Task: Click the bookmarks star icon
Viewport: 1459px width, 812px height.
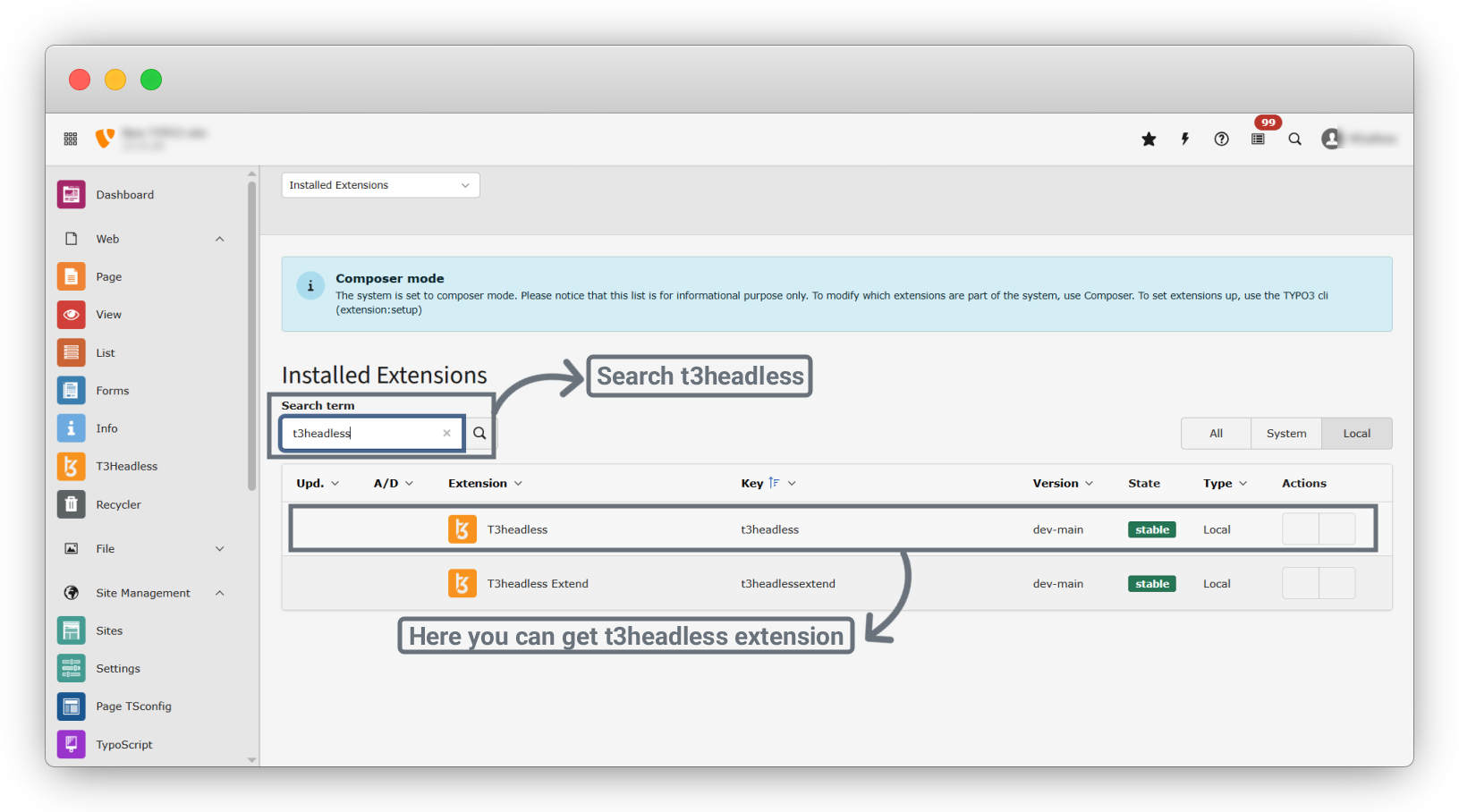Action: click(x=1149, y=139)
